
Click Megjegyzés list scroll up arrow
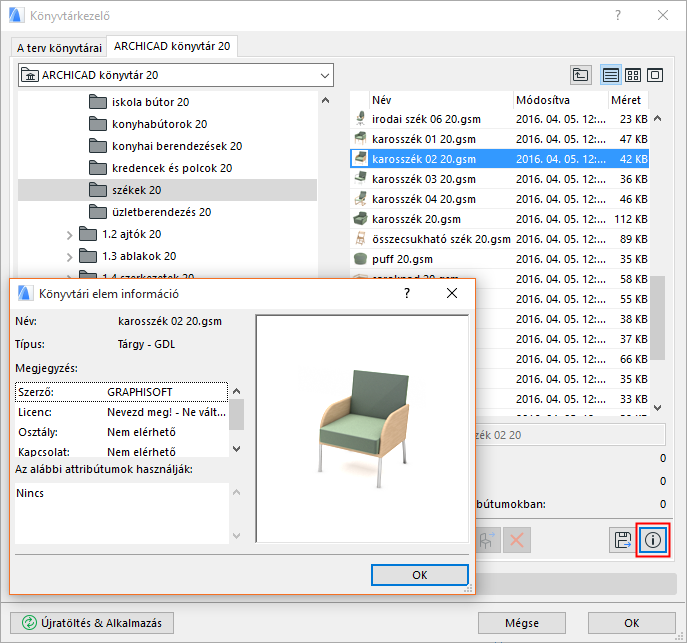click(237, 391)
